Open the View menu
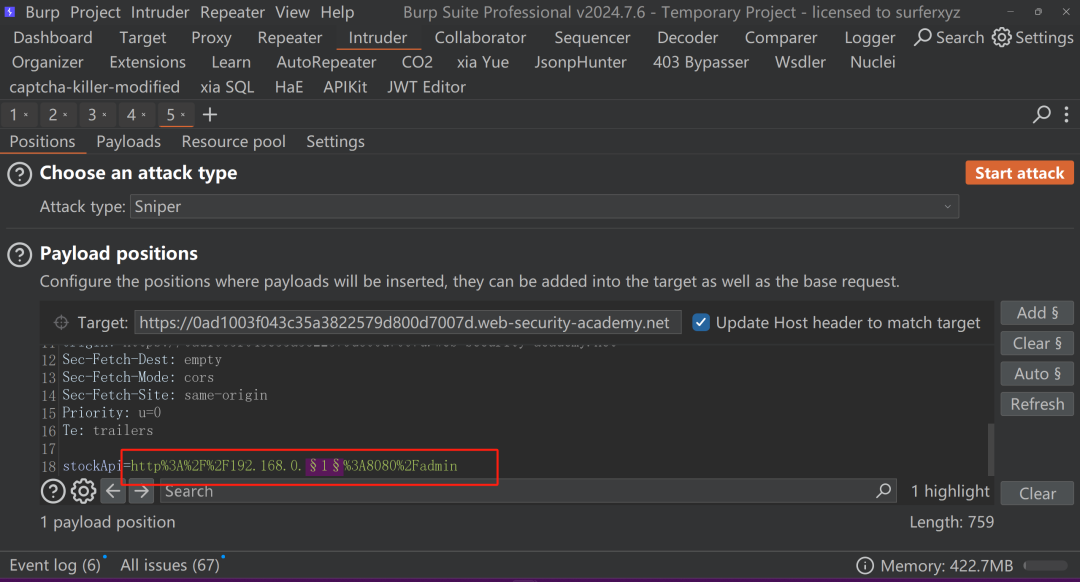The height and width of the screenshot is (582, 1080). (292, 12)
